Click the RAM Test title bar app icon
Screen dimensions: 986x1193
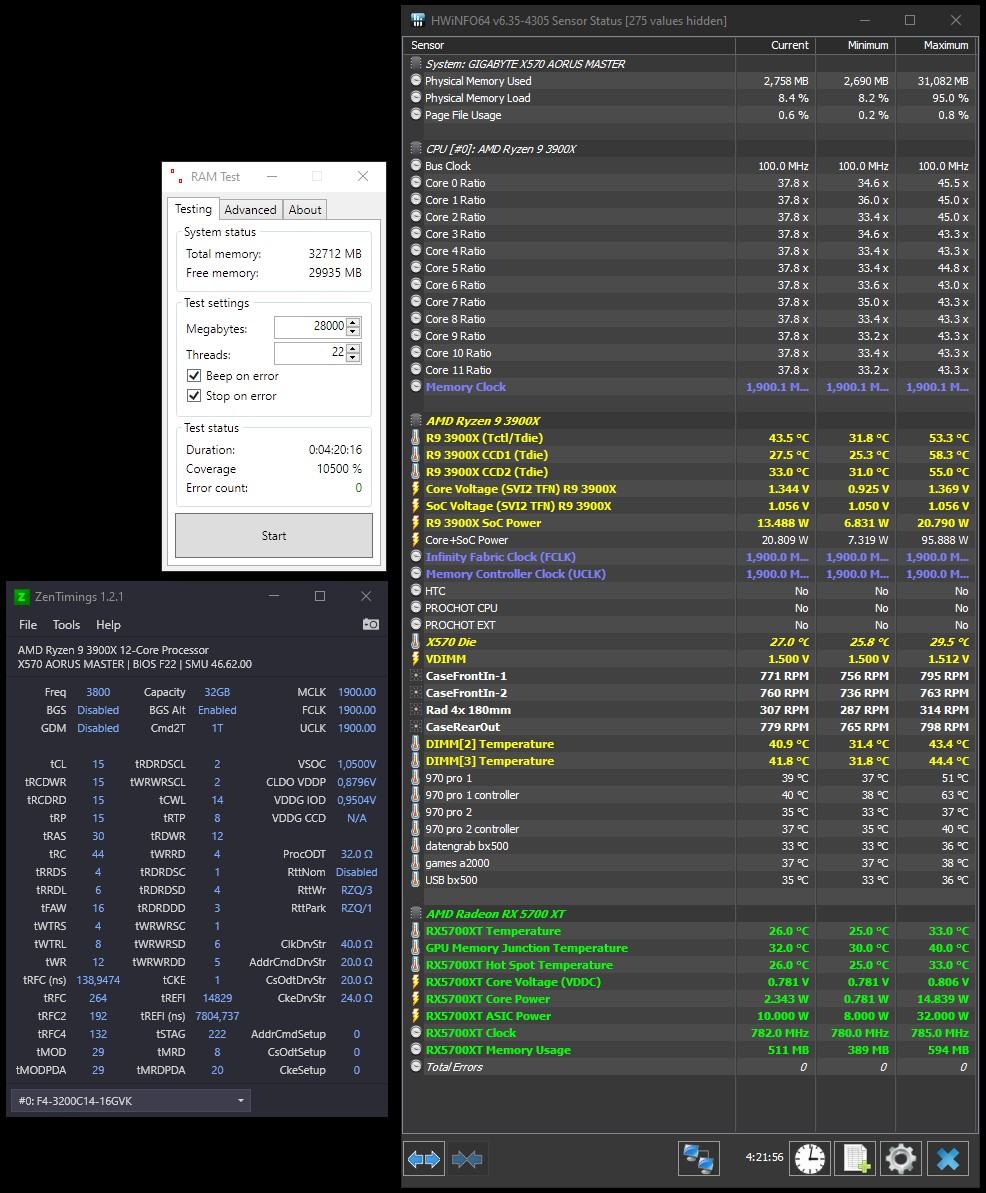tap(177, 177)
